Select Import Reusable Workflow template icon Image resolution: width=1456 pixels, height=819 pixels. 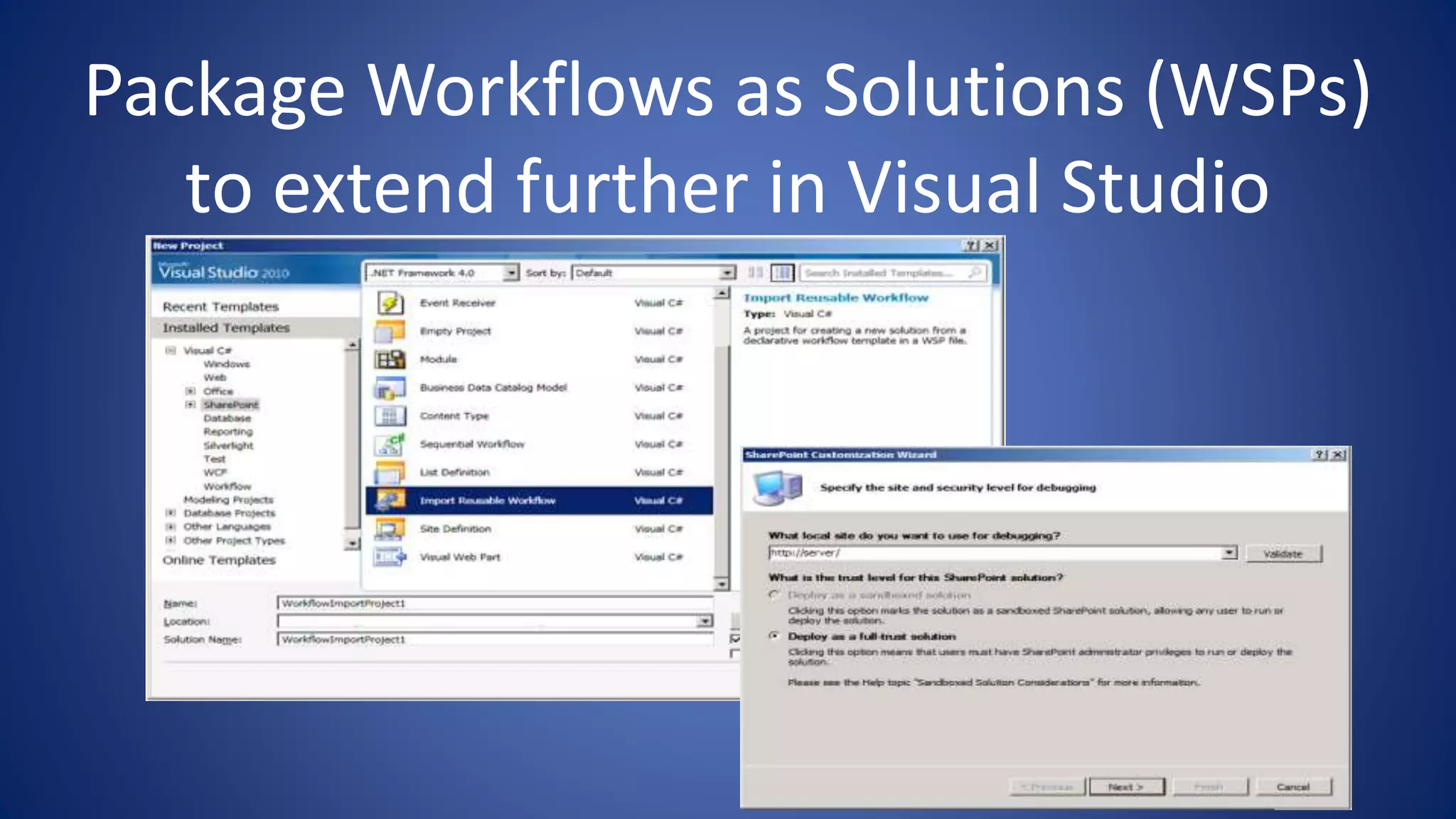390,500
